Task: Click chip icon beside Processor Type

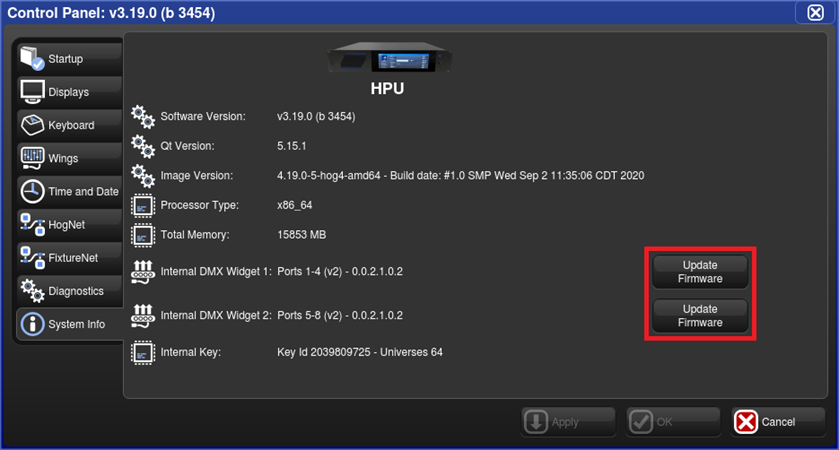Action: coord(143,205)
